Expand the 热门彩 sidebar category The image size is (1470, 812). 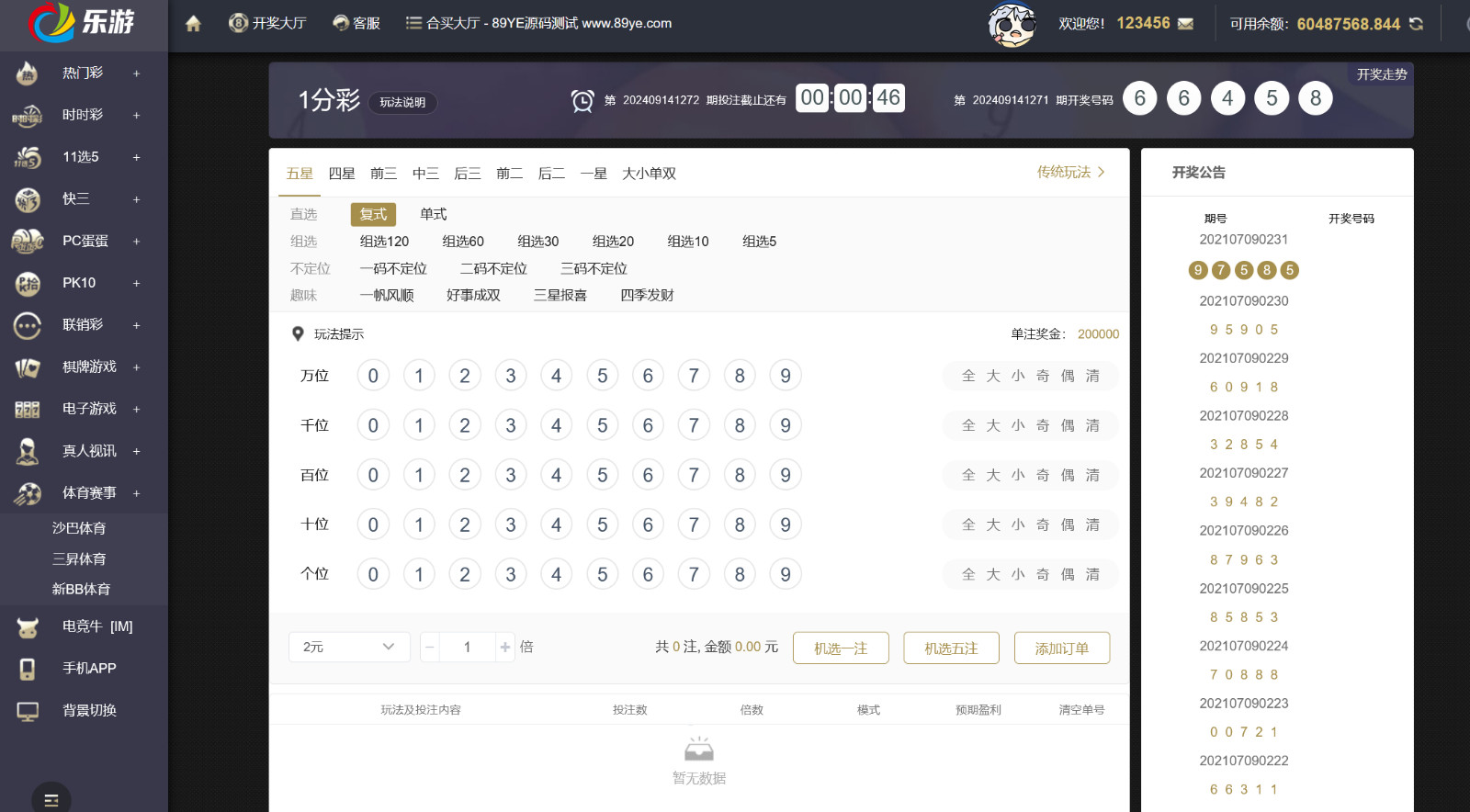(x=136, y=73)
